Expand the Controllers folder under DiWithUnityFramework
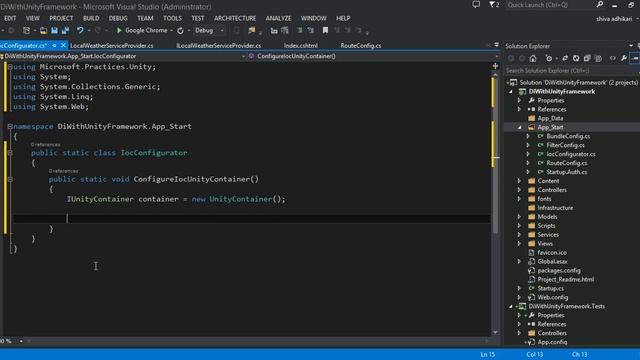This screenshot has width=640, height=360. pos(520,190)
